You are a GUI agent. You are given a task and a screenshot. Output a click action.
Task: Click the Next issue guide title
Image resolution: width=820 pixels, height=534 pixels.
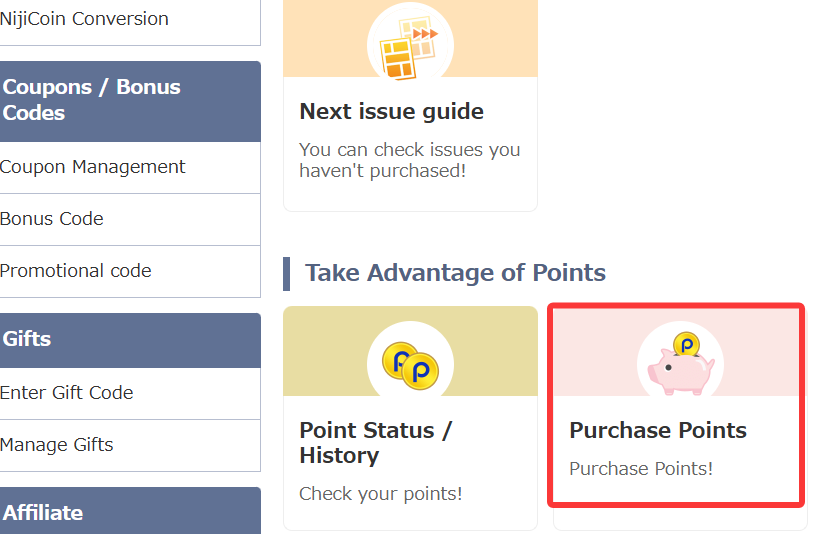pyautogui.click(x=391, y=111)
